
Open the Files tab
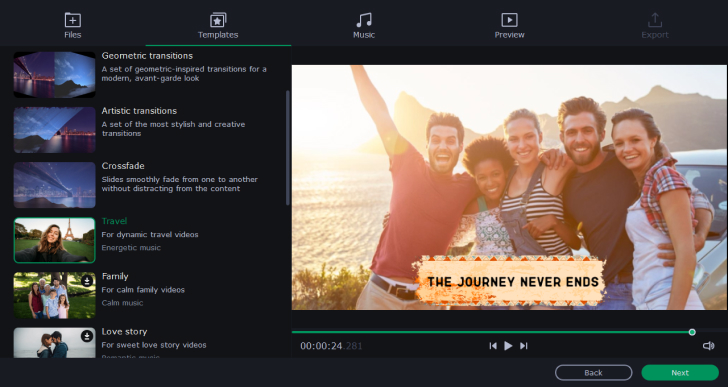tap(72, 26)
